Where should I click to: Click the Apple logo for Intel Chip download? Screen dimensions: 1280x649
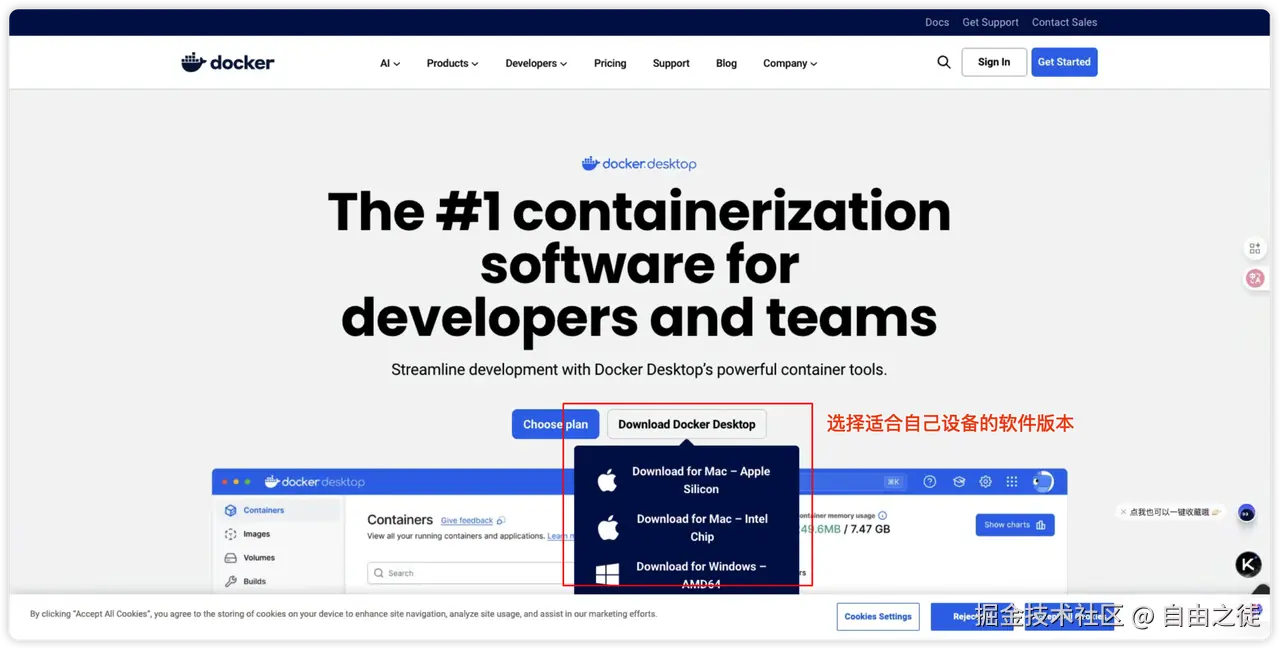[x=607, y=528]
